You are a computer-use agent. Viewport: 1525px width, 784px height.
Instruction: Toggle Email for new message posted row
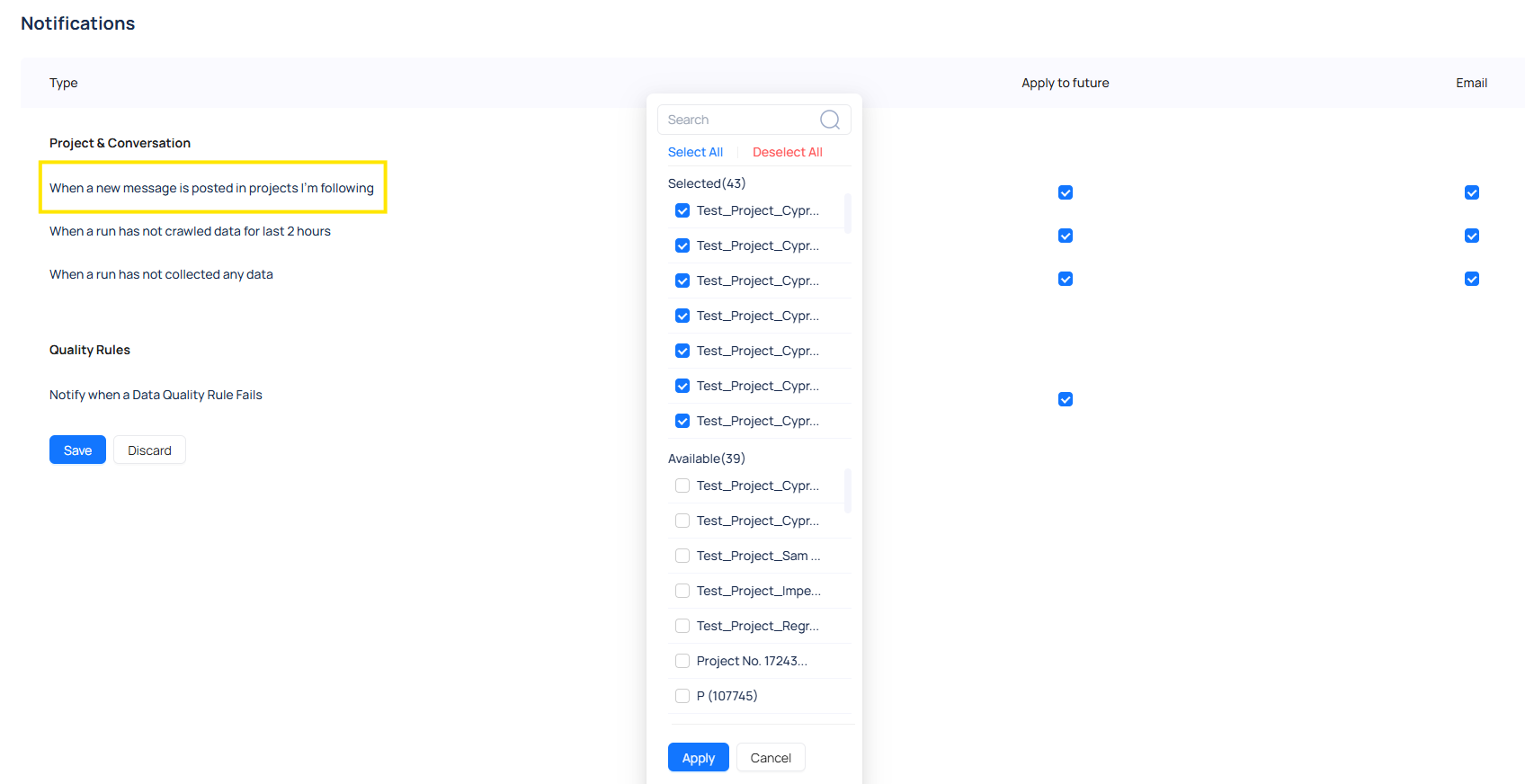[1472, 192]
